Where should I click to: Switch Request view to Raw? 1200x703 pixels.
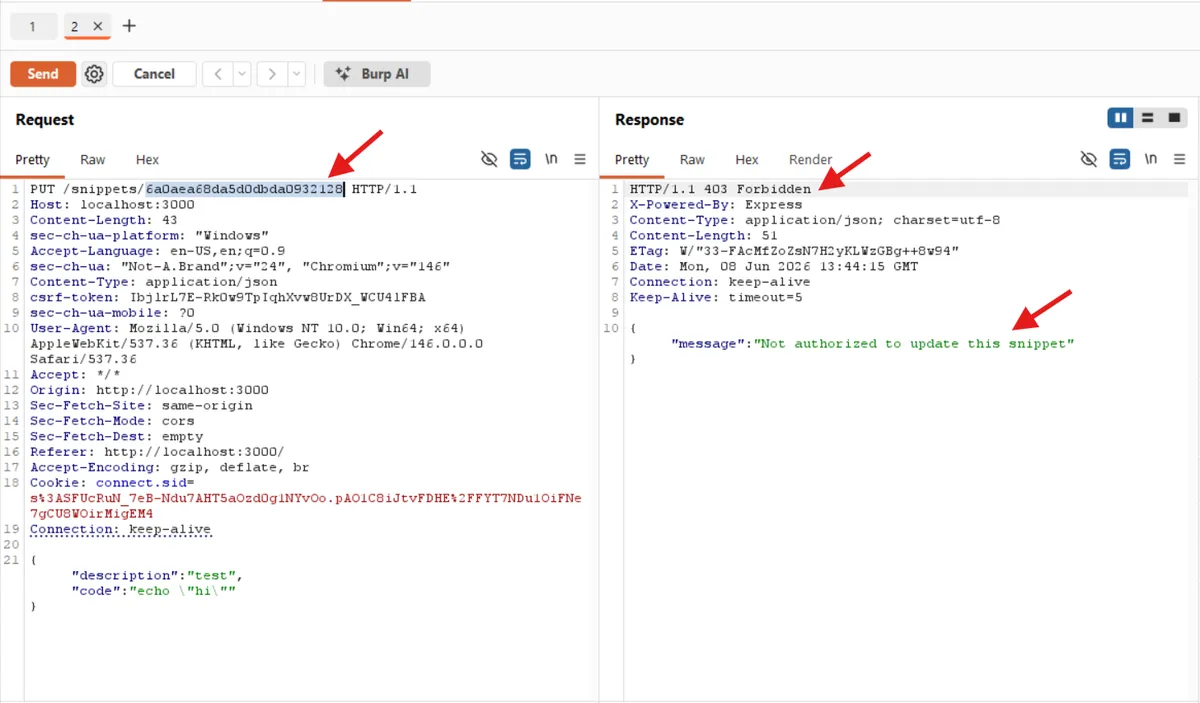point(93,160)
